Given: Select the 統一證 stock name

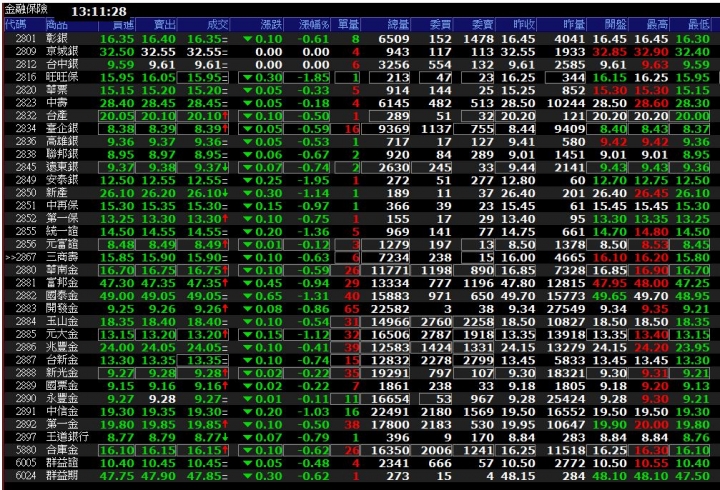Looking at the screenshot, I should coord(62,231).
